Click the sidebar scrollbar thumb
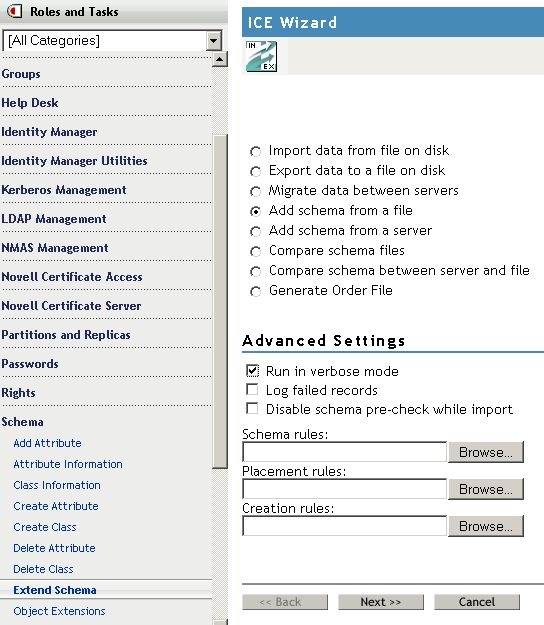The width and height of the screenshot is (544, 625). [x=220, y=302]
